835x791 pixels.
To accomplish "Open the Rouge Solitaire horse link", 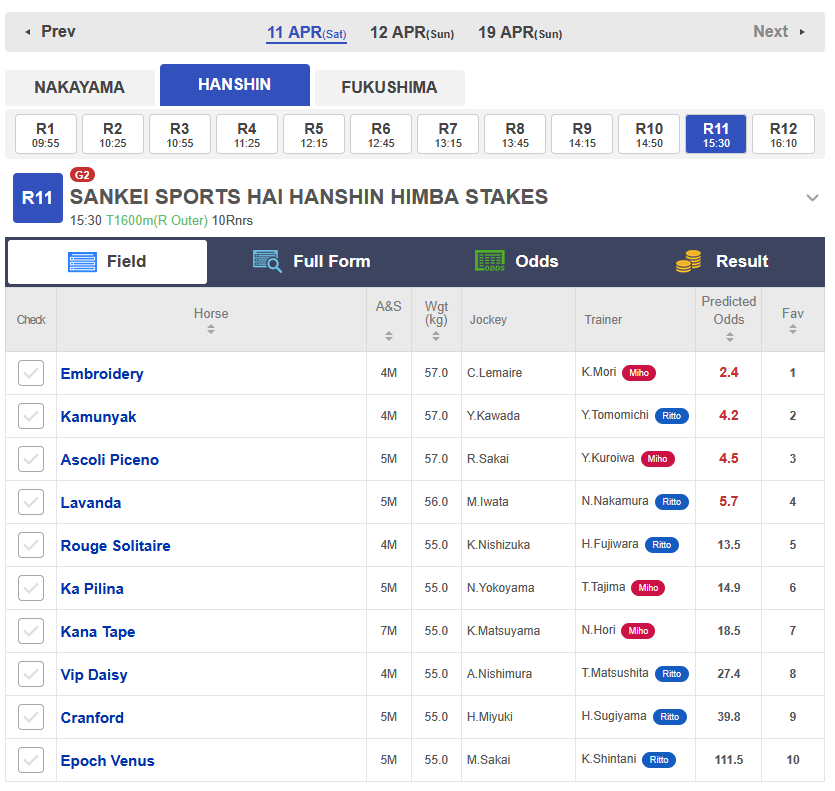I will point(116,545).
